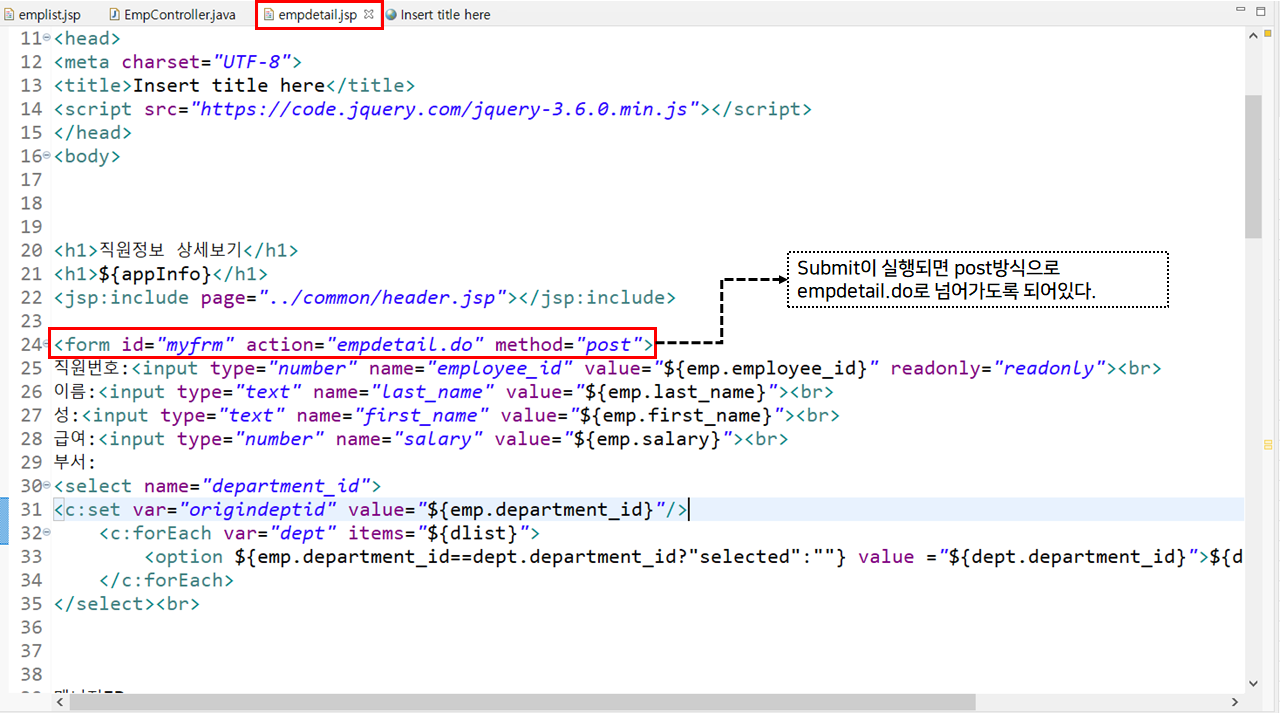Maximize the editor area
This screenshot has height=713, width=1280.
1262,10
